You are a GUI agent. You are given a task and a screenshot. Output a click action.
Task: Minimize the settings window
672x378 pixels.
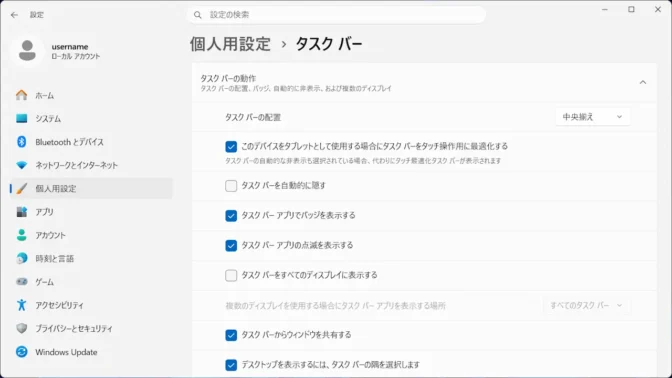point(605,9)
